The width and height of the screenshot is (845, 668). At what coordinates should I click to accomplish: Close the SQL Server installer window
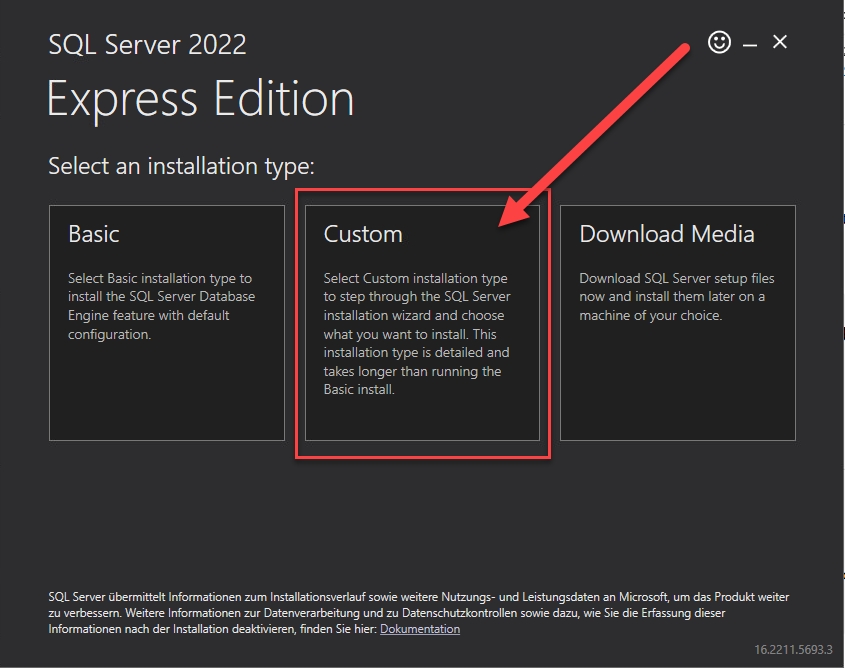pyautogui.click(x=779, y=41)
